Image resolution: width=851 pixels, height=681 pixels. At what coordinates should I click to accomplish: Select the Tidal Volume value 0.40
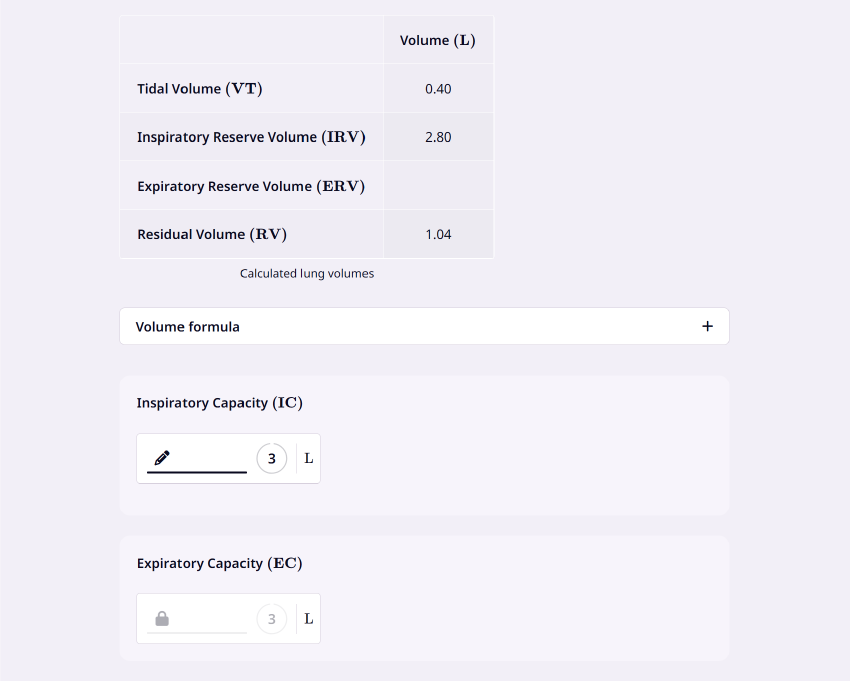(438, 89)
